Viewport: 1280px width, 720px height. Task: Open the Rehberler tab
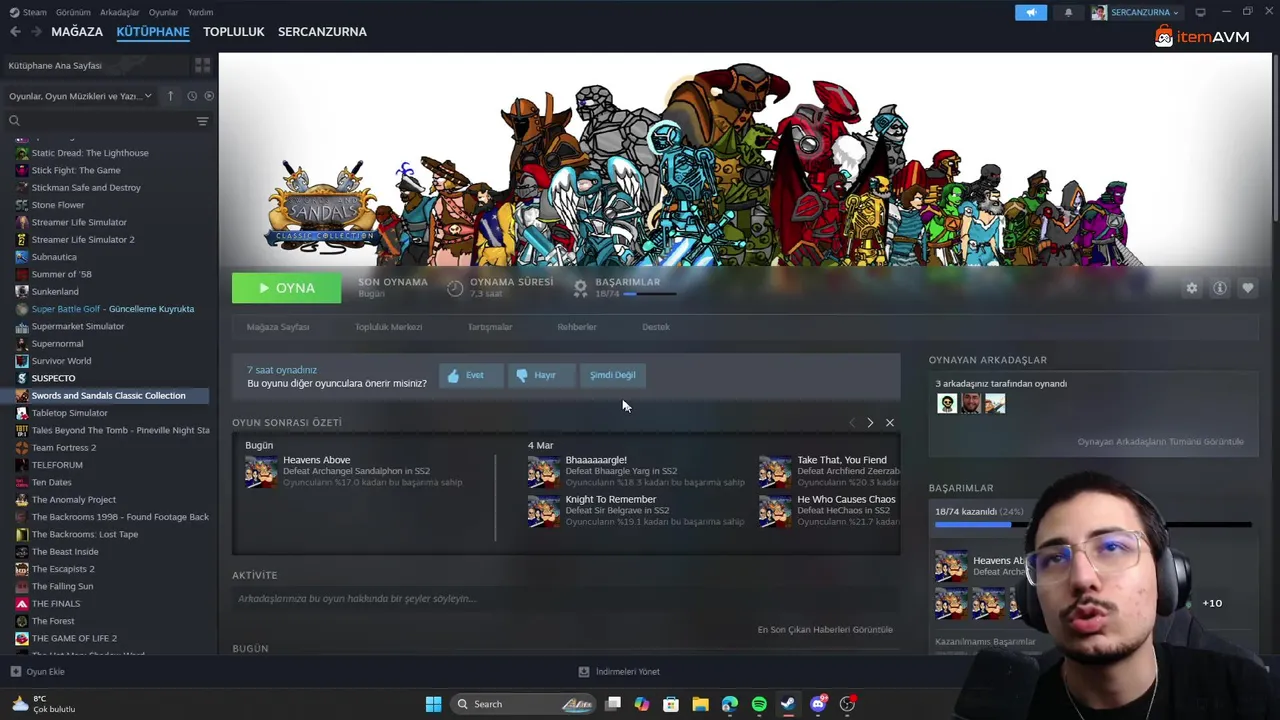pos(577,327)
